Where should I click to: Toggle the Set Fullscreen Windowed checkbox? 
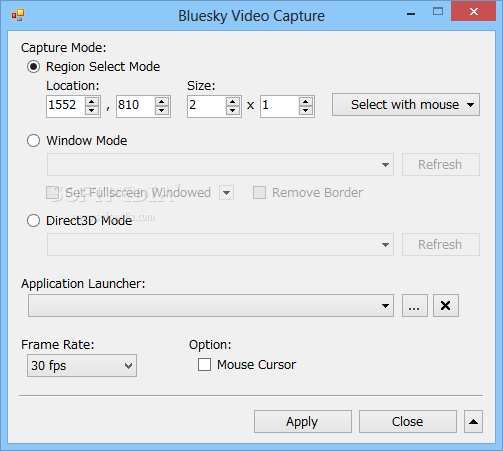[53, 193]
